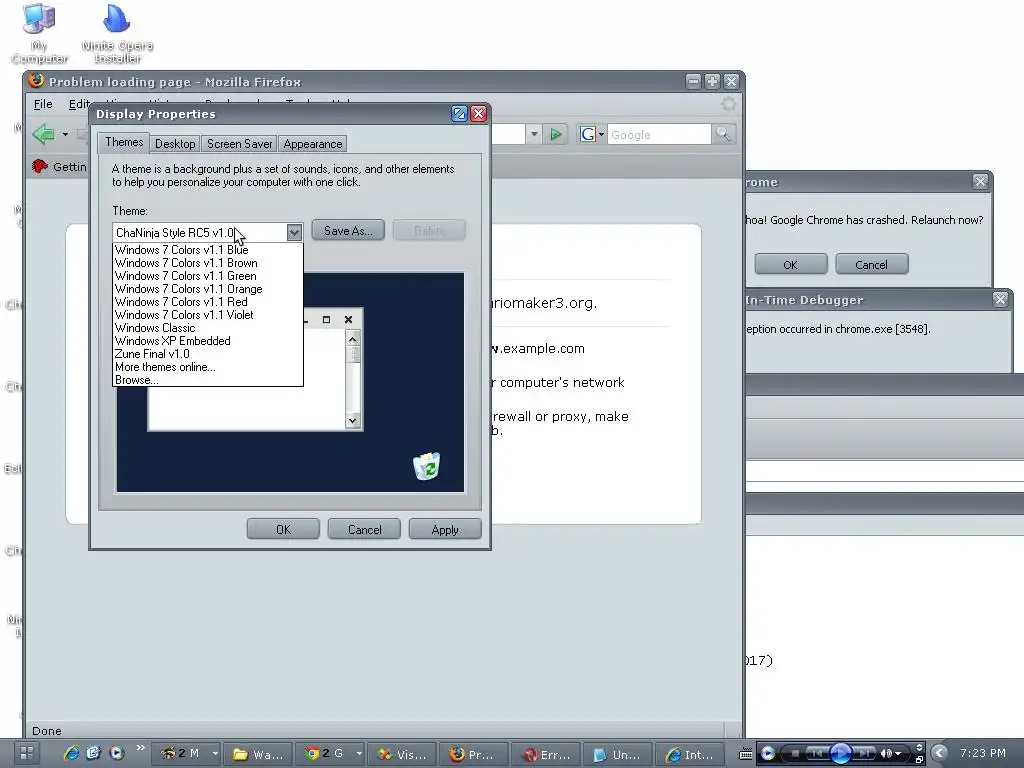
Task: Switch to the Desktop tab
Action: (x=175, y=144)
